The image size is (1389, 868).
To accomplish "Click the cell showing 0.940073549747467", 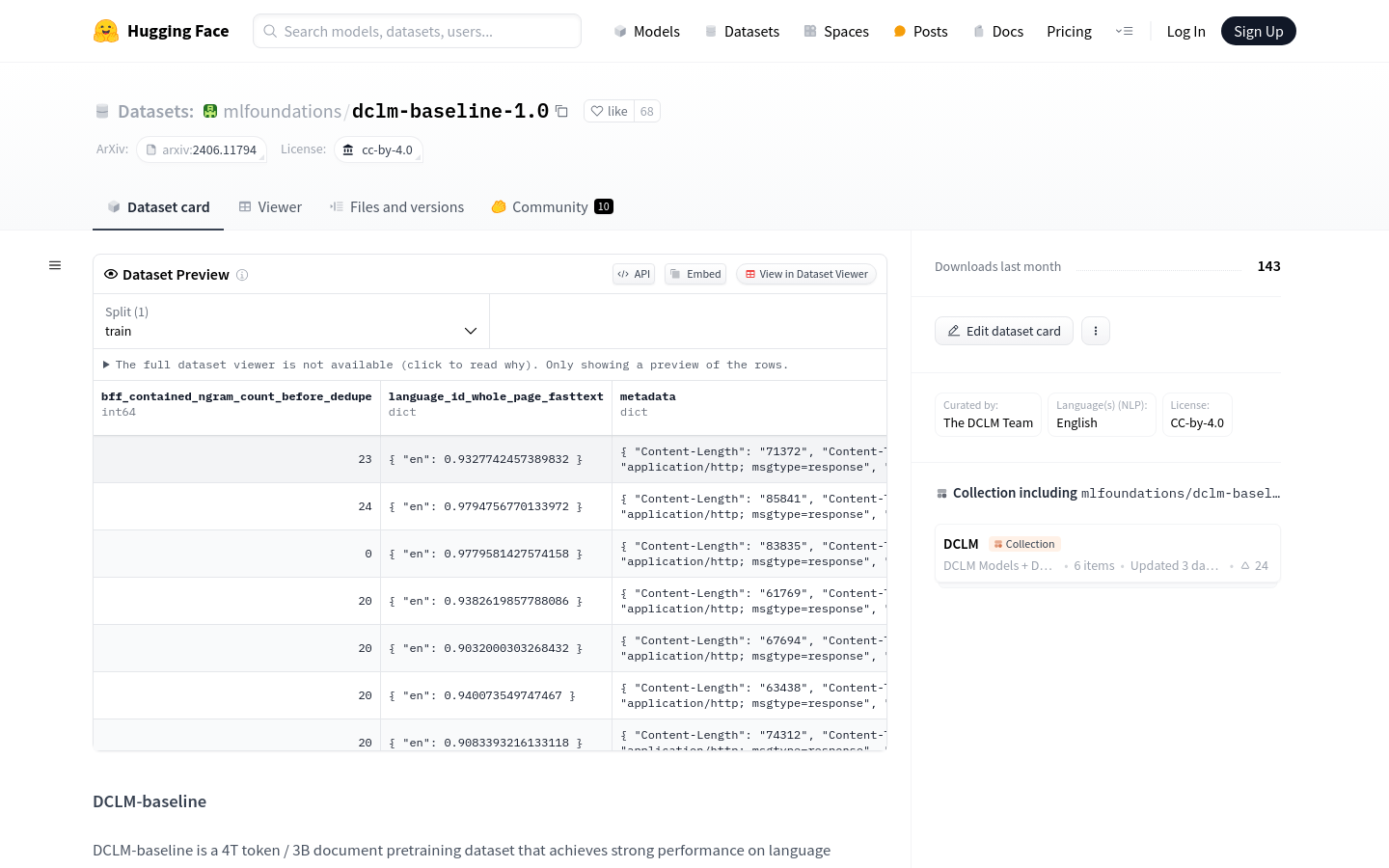I will click(x=496, y=695).
